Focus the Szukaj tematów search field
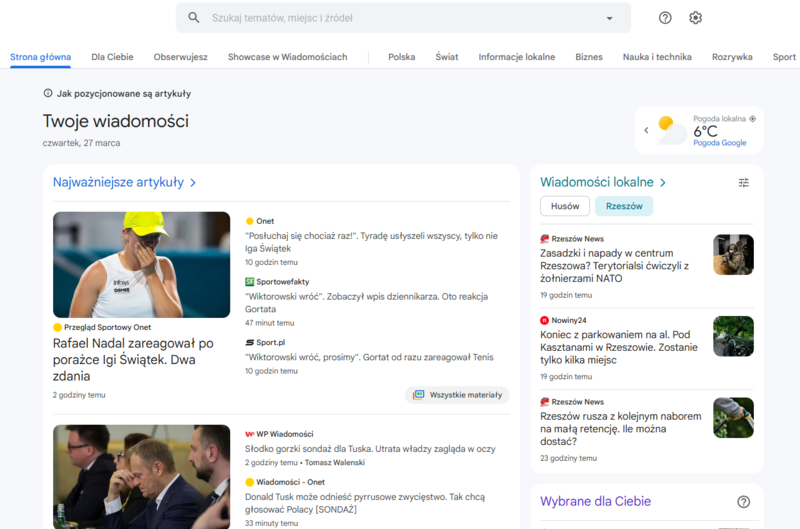This screenshot has height=529, width=800. [400, 18]
